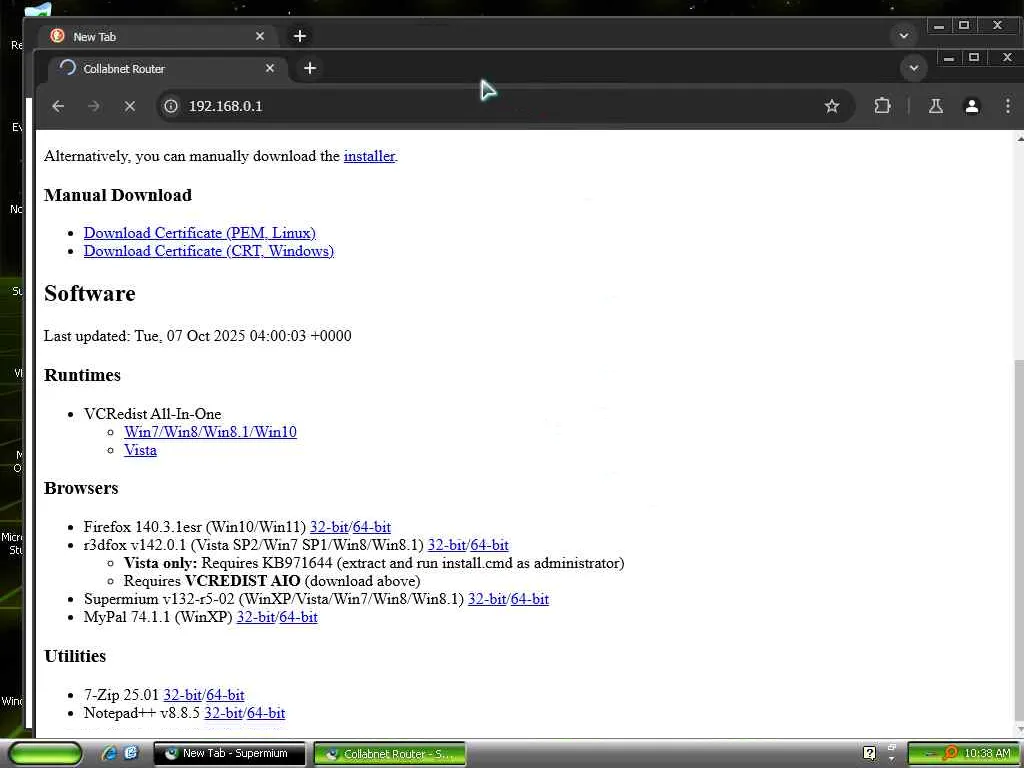
Task: Switch to the New Tab tab in back window
Action: [x=157, y=36]
